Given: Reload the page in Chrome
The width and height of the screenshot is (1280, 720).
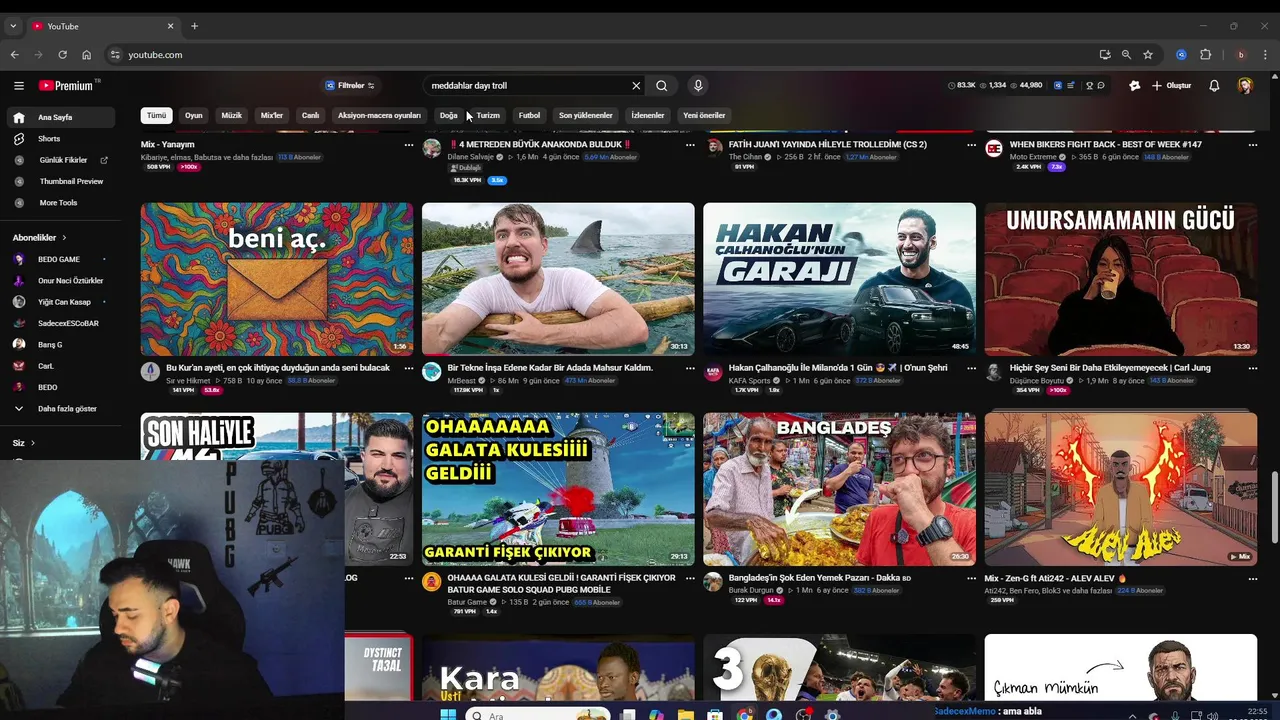Looking at the screenshot, I should [62, 55].
